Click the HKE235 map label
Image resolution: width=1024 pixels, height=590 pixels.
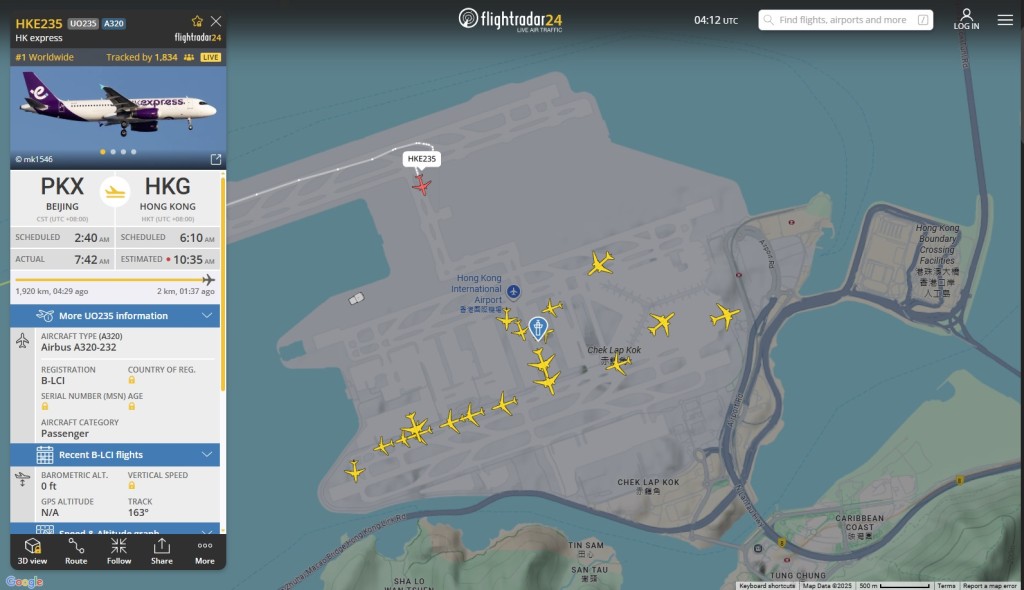click(421, 159)
